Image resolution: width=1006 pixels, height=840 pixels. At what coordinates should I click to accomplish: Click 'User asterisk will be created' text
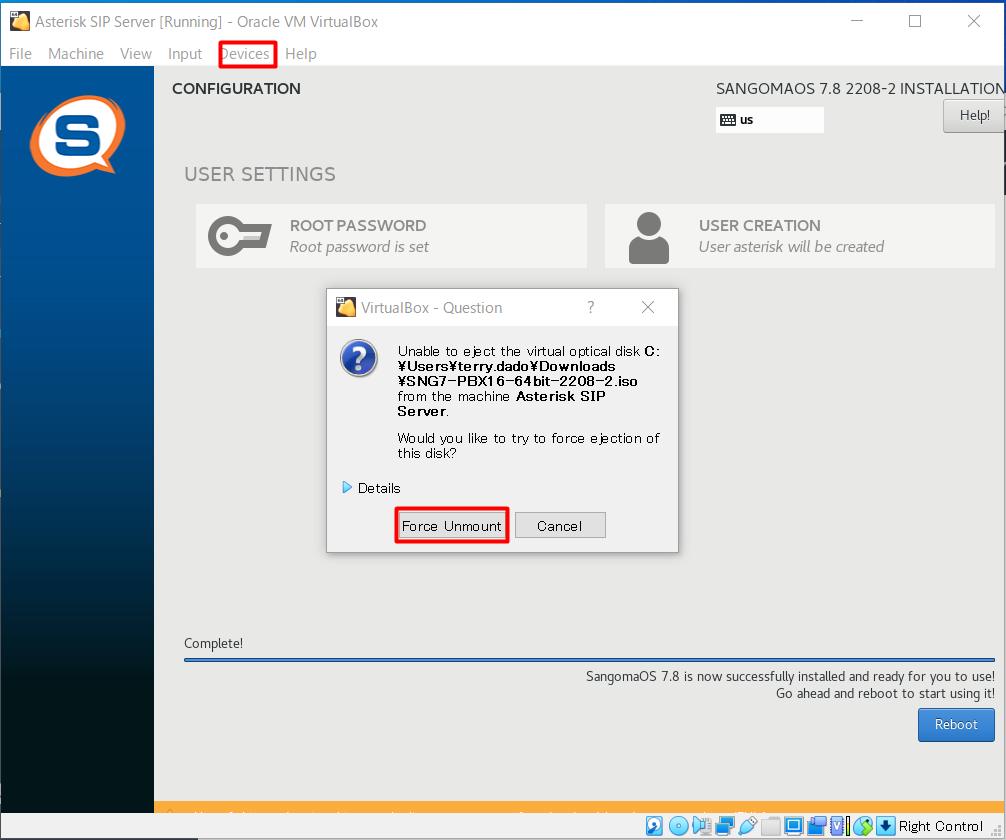coord(791,247)
